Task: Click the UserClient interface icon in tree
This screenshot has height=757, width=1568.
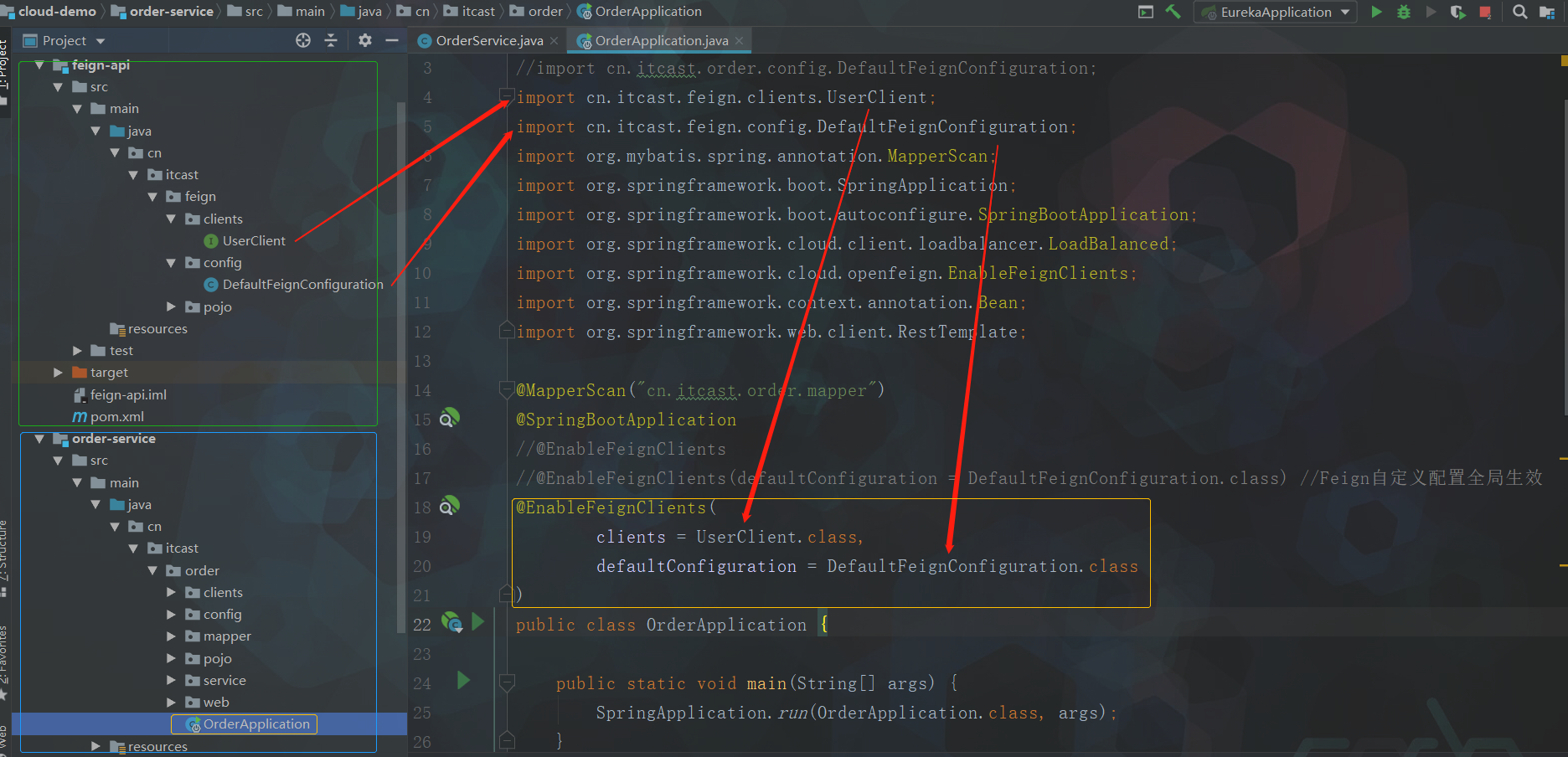Action: (x=211, y=241)
